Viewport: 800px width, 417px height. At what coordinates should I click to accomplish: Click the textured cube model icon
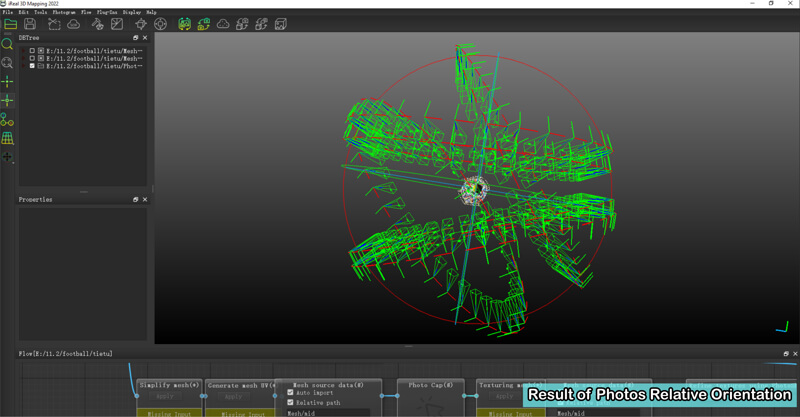280,24
